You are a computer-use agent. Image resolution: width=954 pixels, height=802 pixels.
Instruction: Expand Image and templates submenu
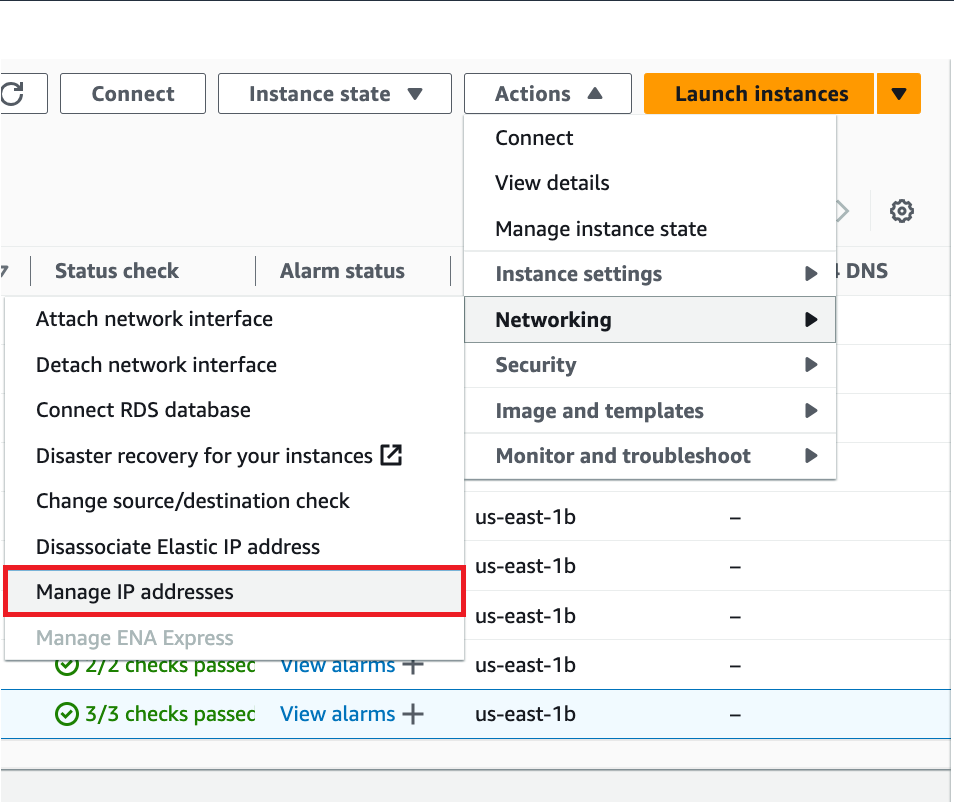[x=650, y=411]
